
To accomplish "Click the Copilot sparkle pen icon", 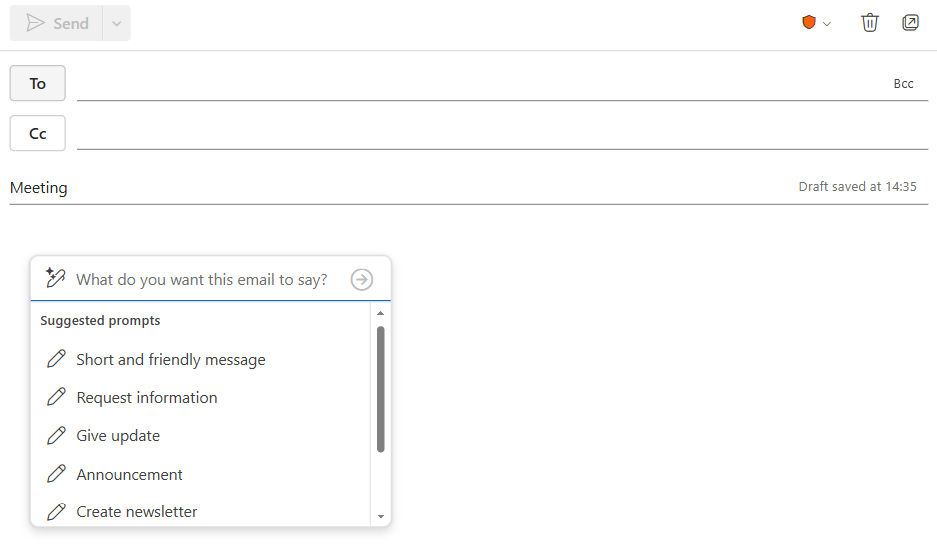I will pos(56,279).
